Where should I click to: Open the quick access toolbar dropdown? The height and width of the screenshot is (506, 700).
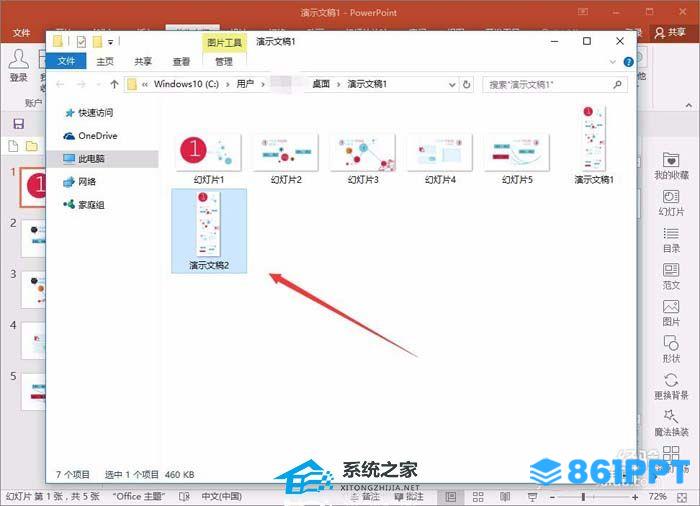[x=110, y=42]
